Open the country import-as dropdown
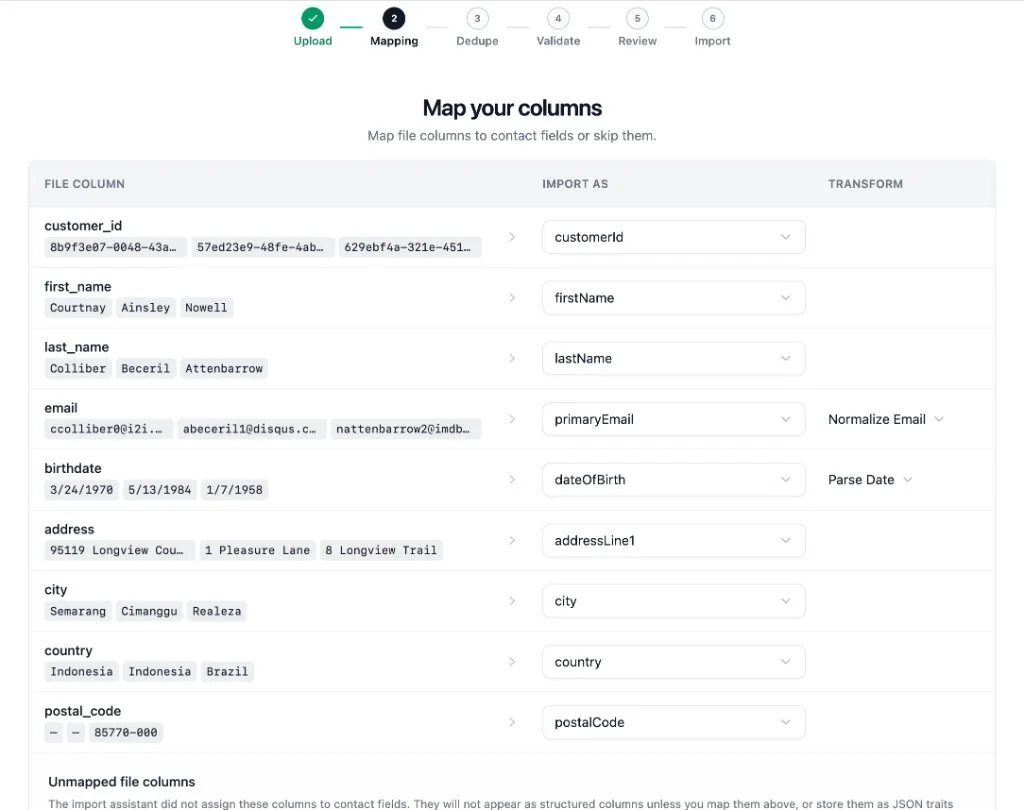Viewport: 1024px width, 810px height. (673, 662)
